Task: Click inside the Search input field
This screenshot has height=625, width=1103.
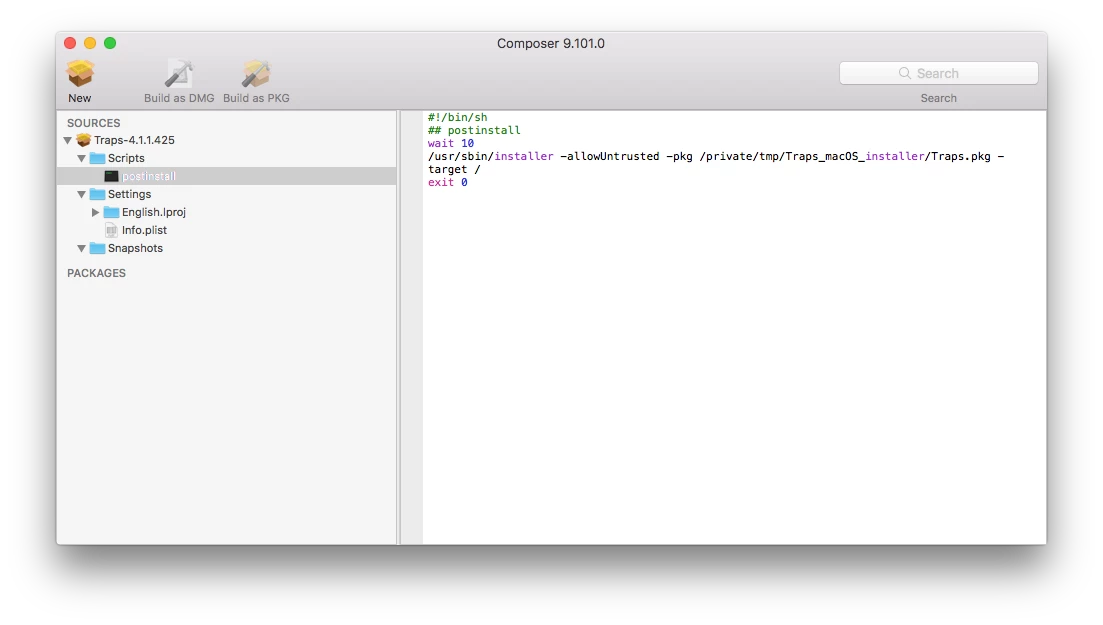Action: click(938, 73)
